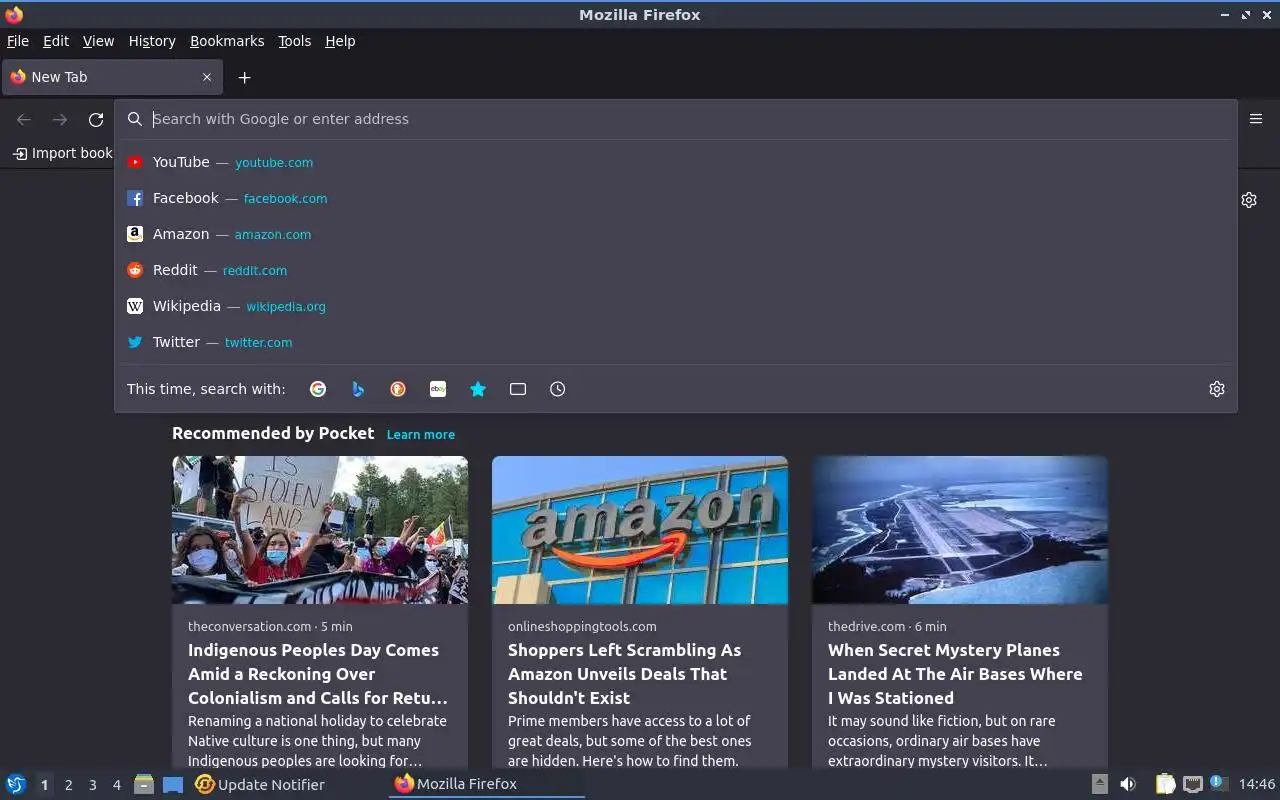
Task: Open new tab page personalize gear
Action: (1249, 200)
